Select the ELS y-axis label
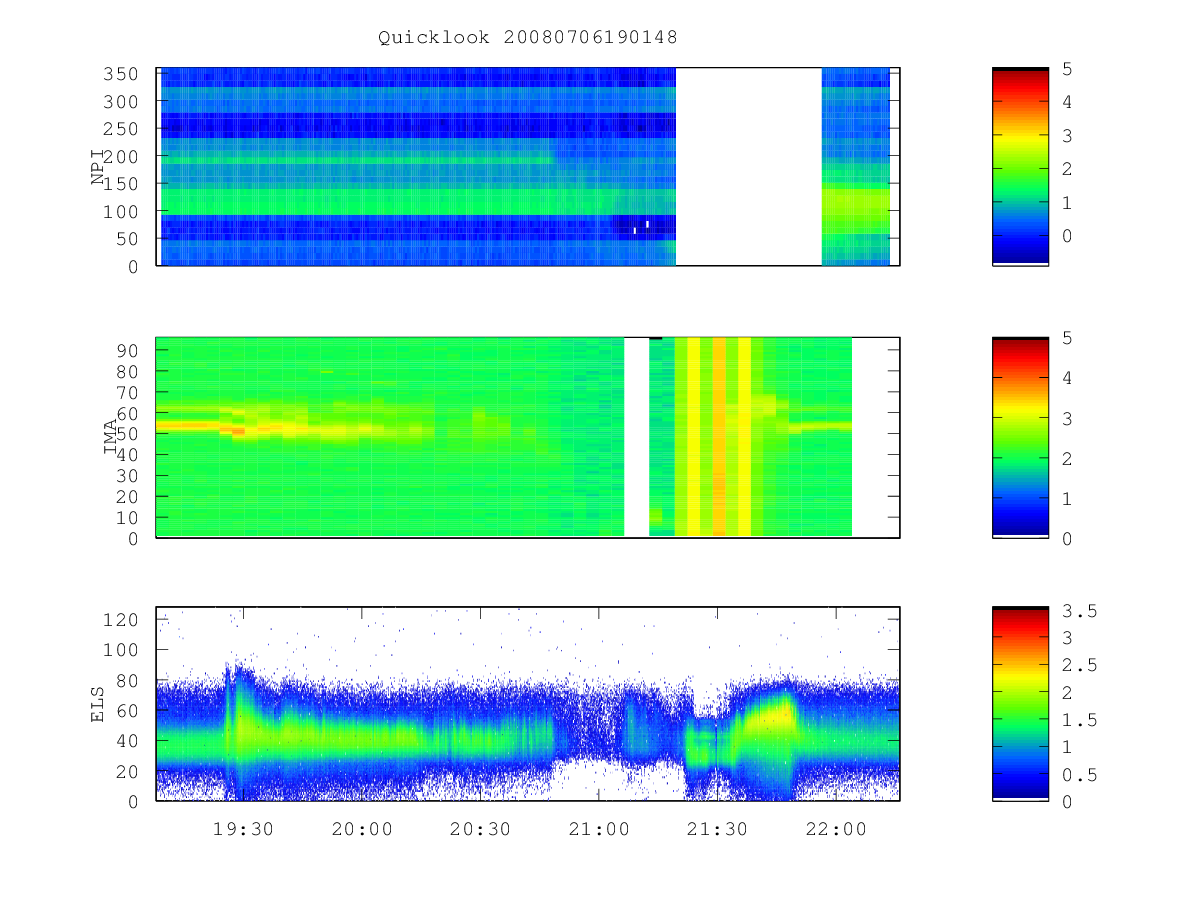This screenshot has height=900, width=1200. coord(99,704)
